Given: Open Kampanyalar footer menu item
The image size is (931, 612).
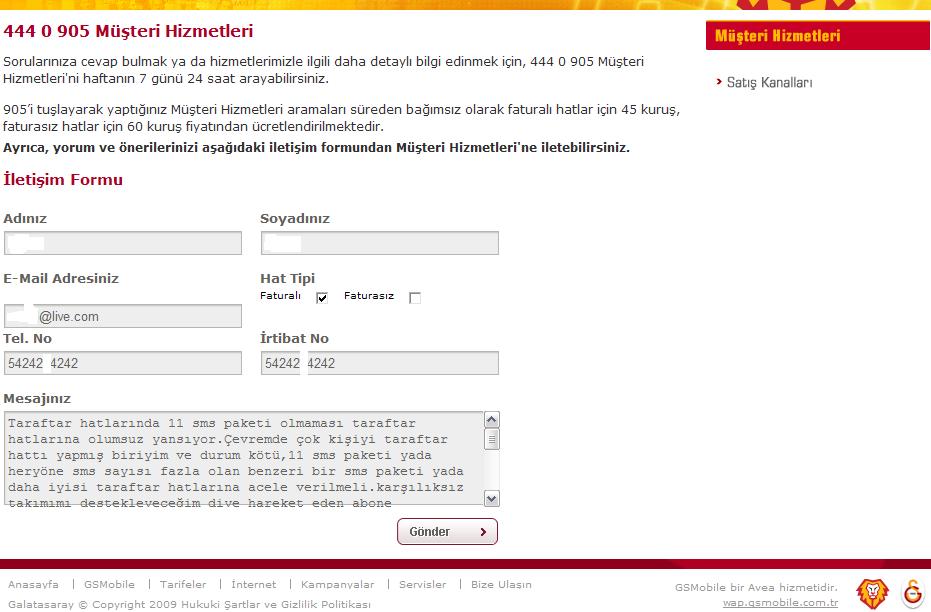Looking at the screenshot, I should click(337, 585).
